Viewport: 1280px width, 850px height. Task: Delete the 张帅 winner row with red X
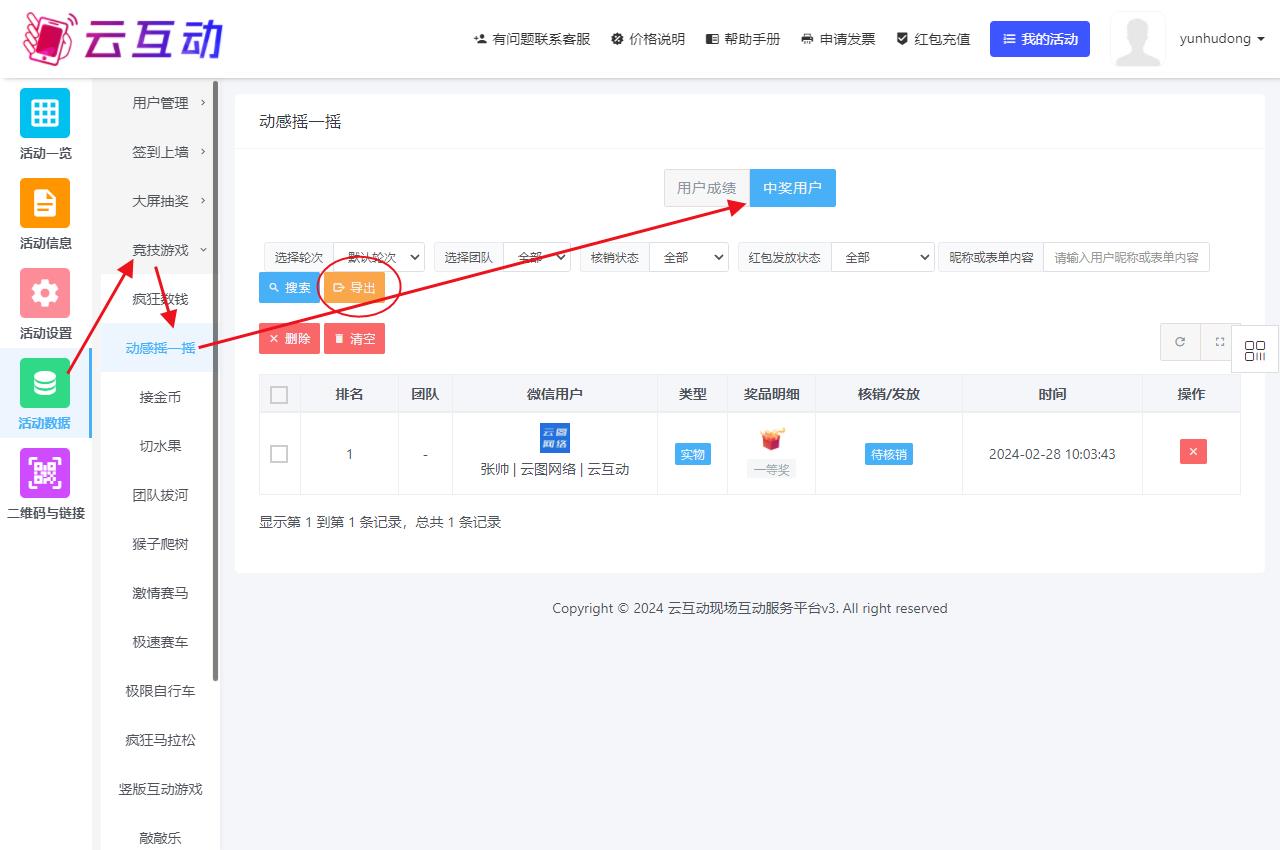1193,451
